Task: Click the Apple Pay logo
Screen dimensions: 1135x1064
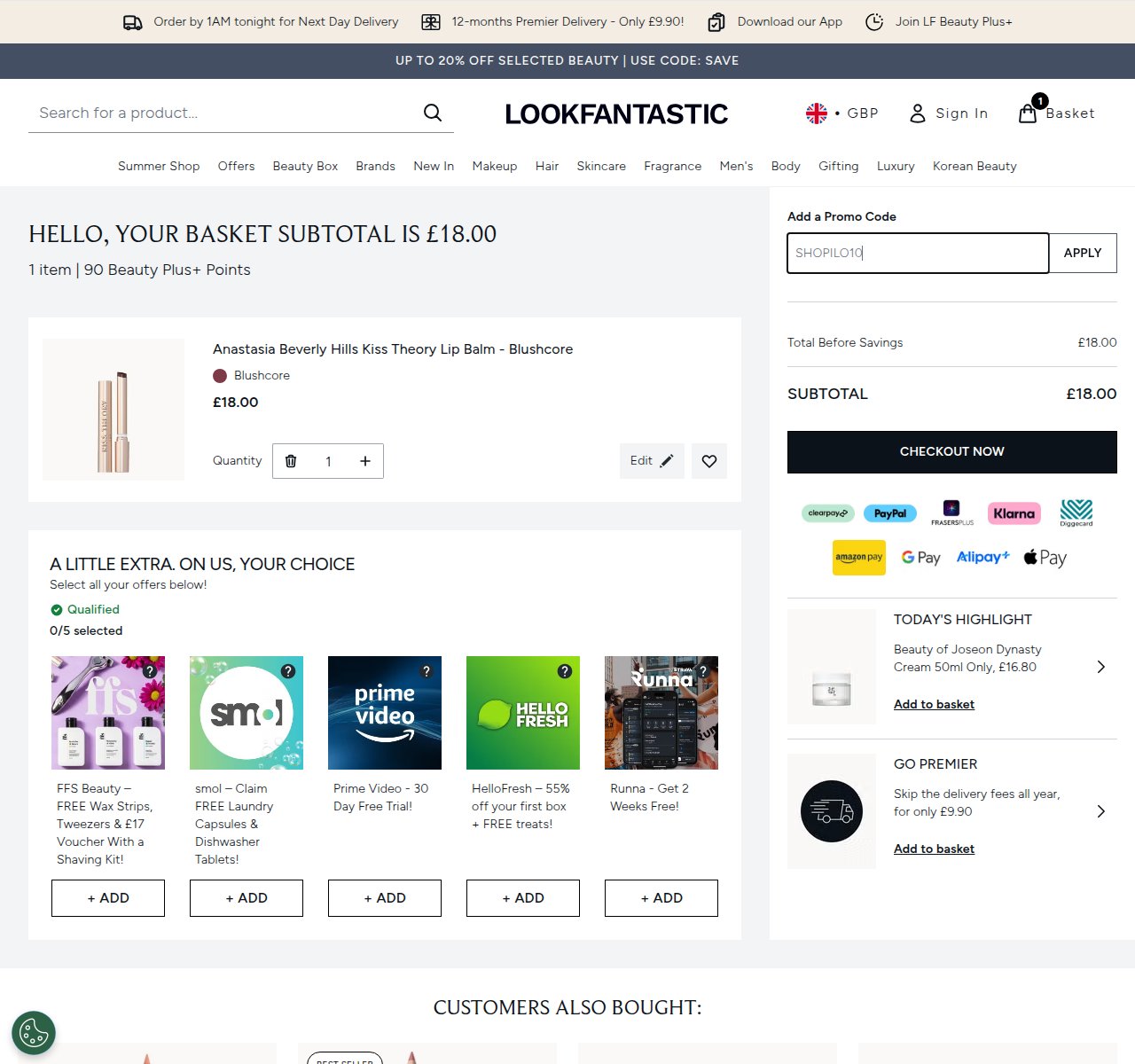Action: [x=1045, y=558]
